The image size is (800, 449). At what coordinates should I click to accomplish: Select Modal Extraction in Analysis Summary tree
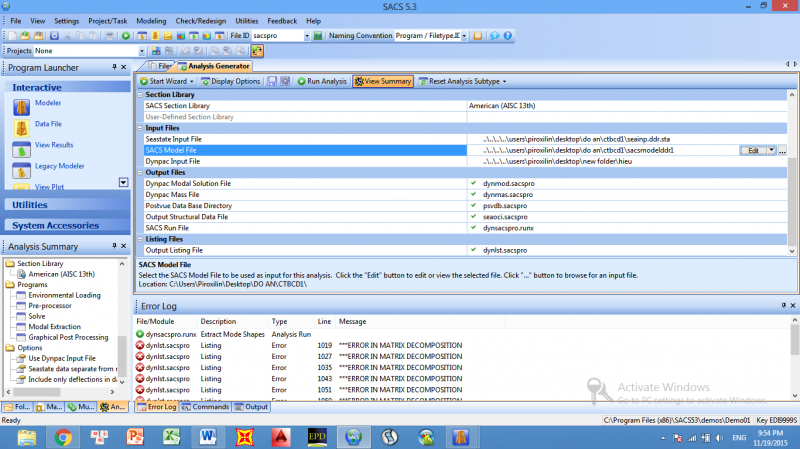tap(55, 327)
